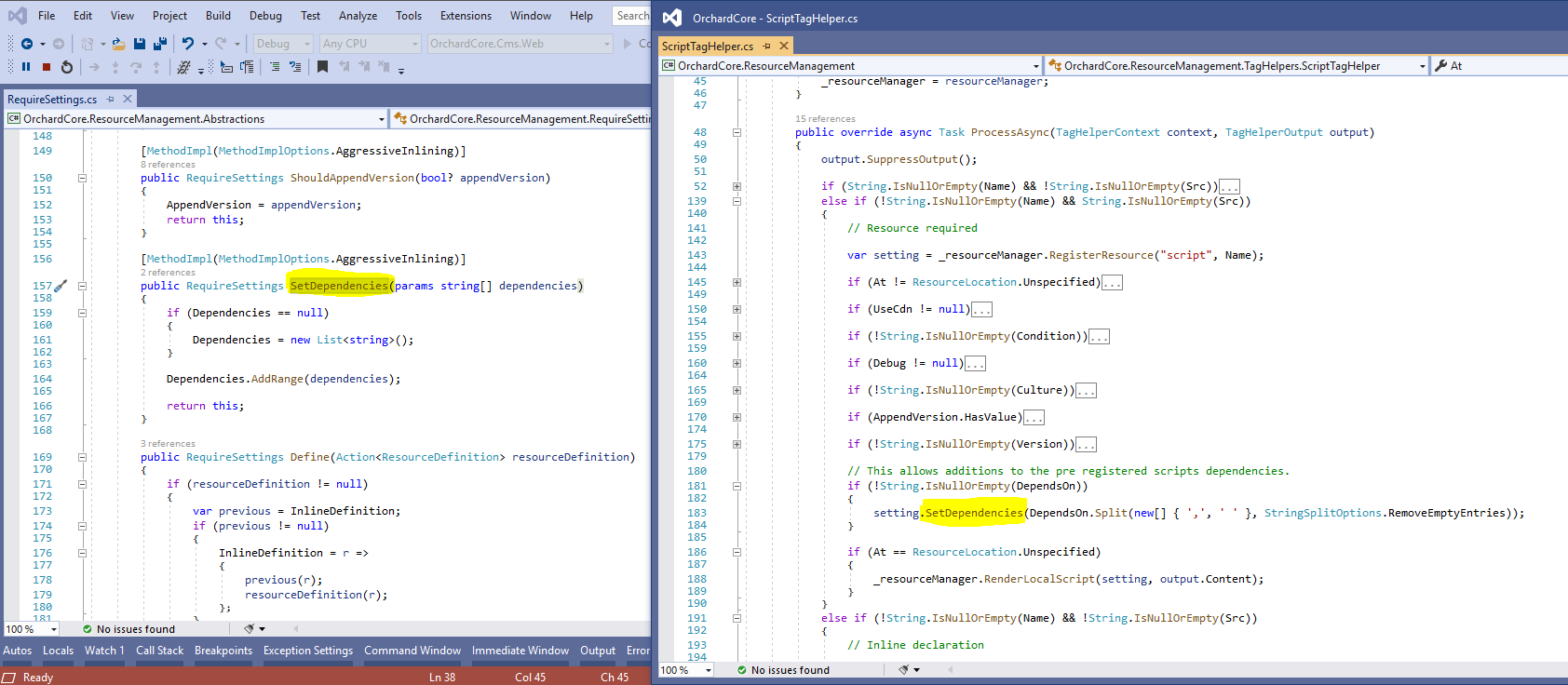The width and height of the screenshot is (1568, 685).
Task: Open the OrchardCore.ResourceManagement namespace dropdown in right window
Action: (x=851, y=66)
